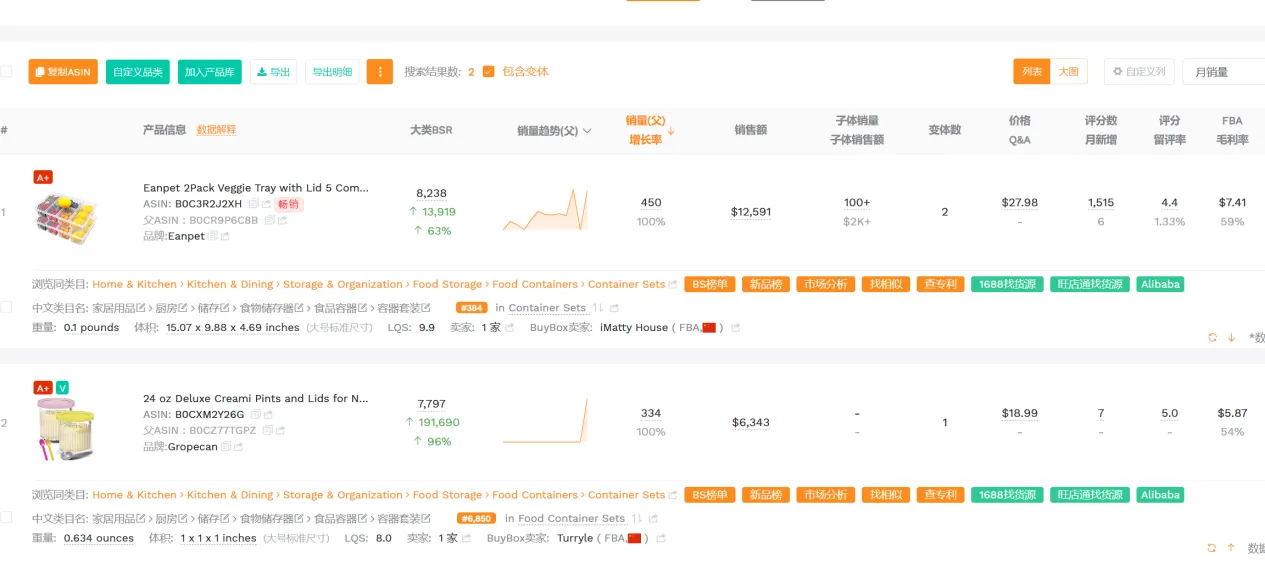Toggle the select-all checkbox in the toolbar
This screenshot has width=1265, height=575.
pos(7,72)
